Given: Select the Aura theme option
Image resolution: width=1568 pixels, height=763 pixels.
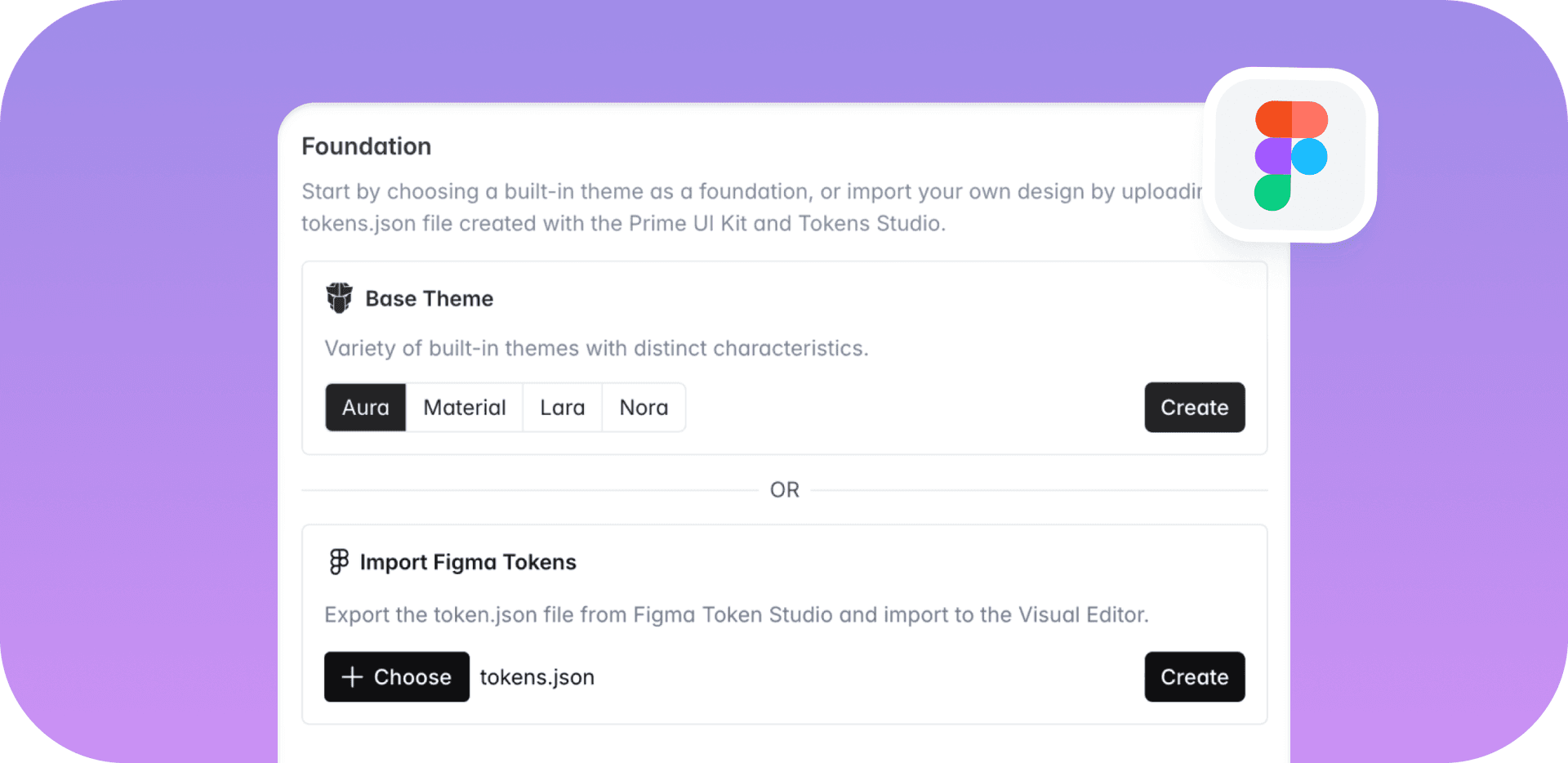Looking at the screenshot, I should click(365, 408).
